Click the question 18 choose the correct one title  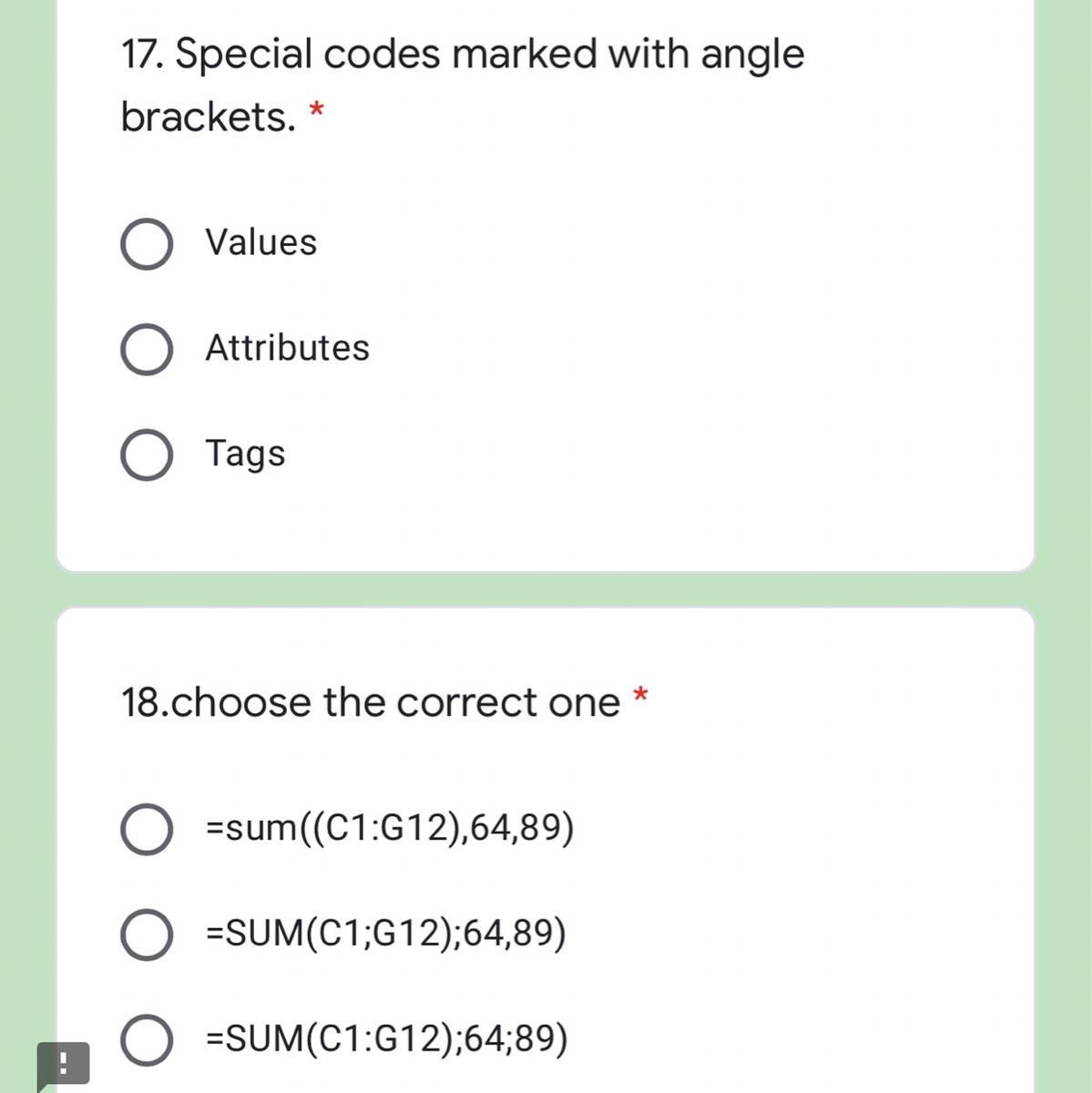(371, 703)
